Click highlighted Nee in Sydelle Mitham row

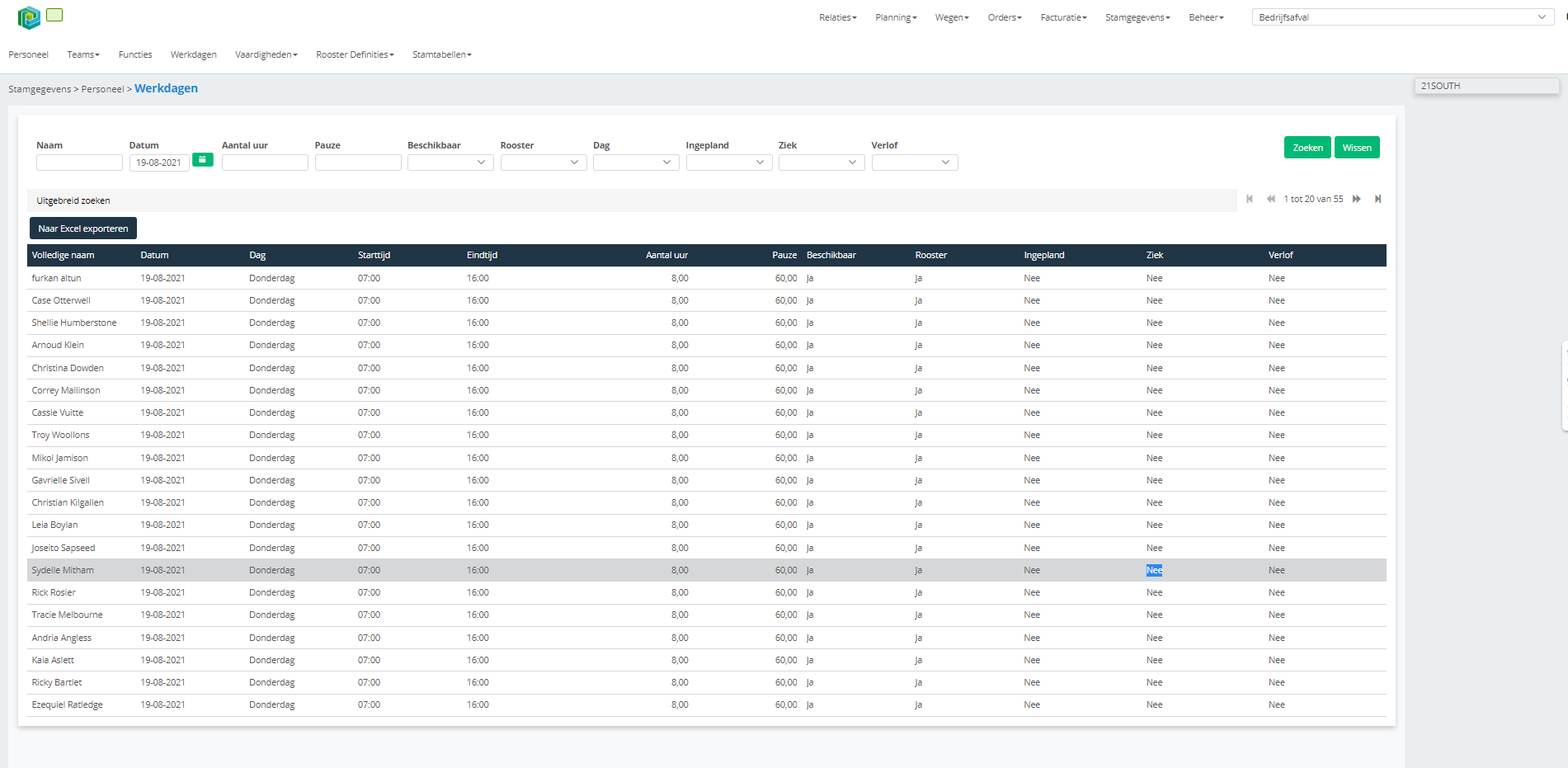tap(1154, 570)
